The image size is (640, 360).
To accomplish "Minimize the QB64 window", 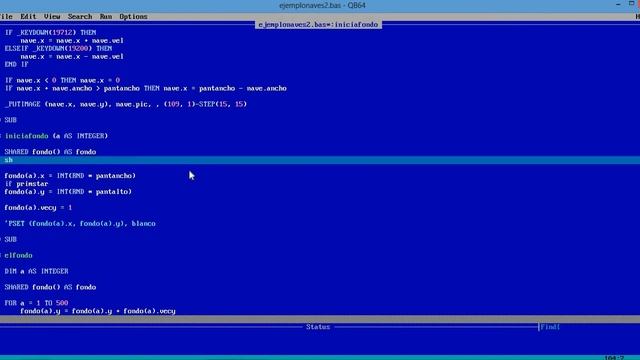I will [x=618, y=4].
